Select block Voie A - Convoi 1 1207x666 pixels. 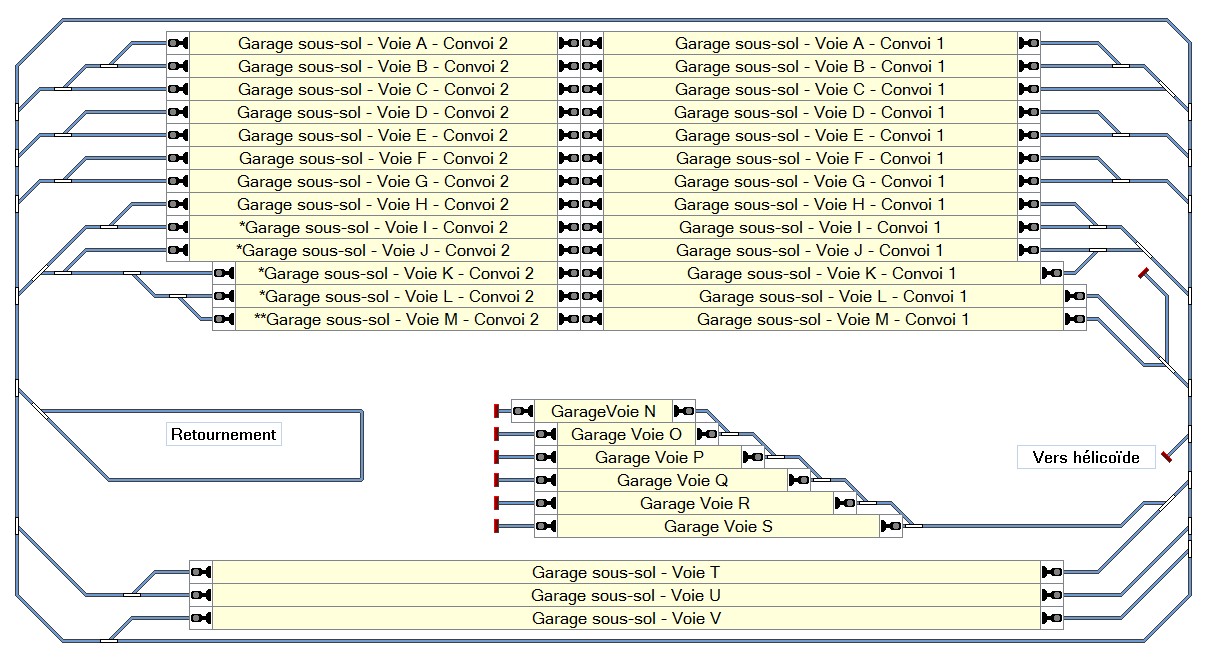[x=811, y=43]
